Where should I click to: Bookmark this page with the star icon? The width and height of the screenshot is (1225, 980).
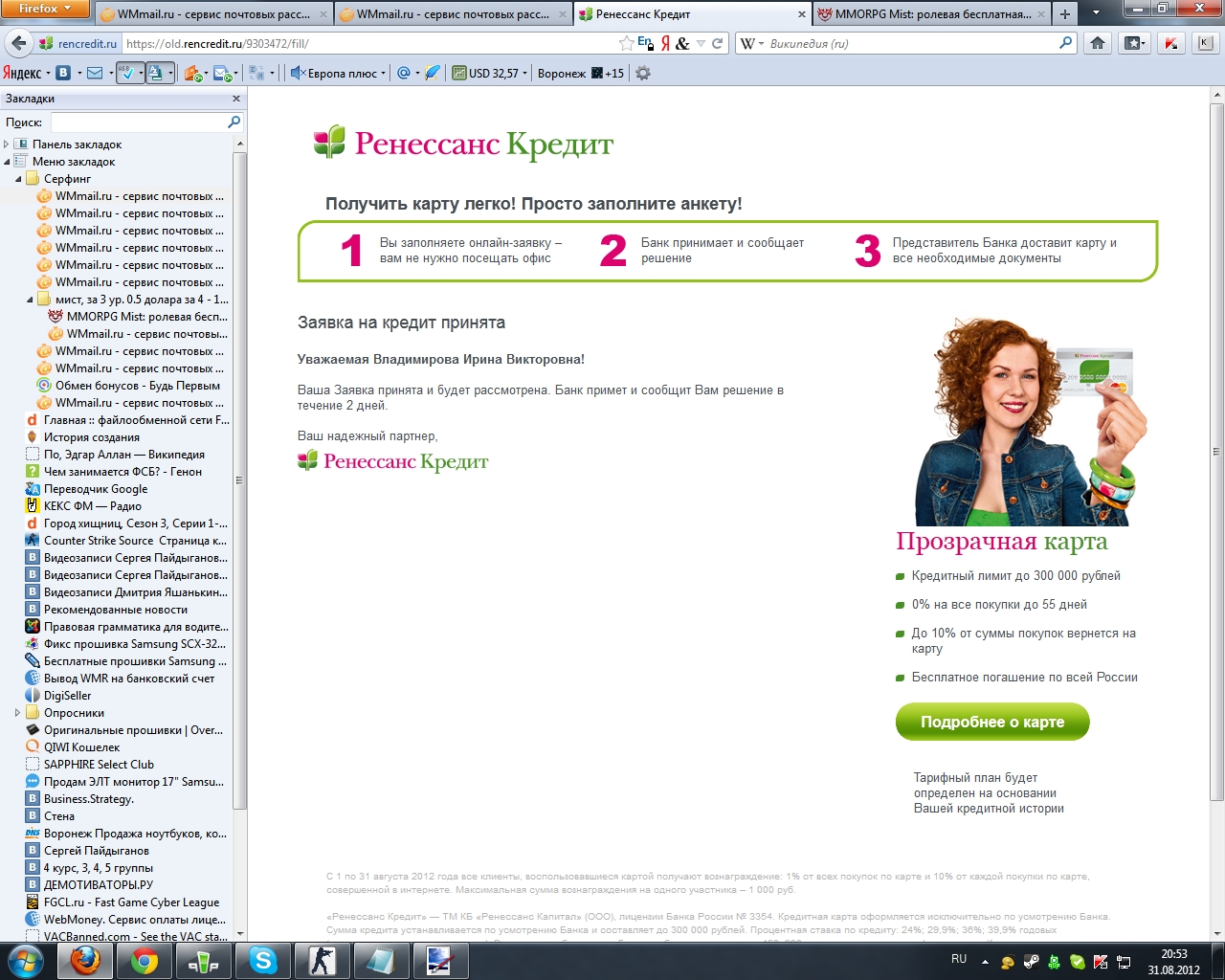click(626, 43)
